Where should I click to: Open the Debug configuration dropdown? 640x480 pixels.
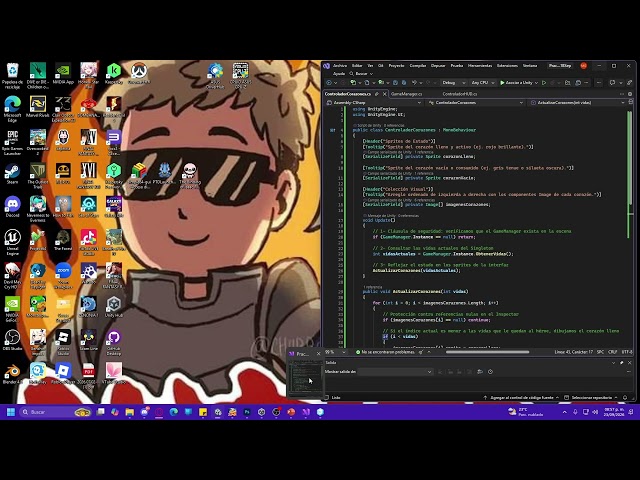tap(453, 82)
